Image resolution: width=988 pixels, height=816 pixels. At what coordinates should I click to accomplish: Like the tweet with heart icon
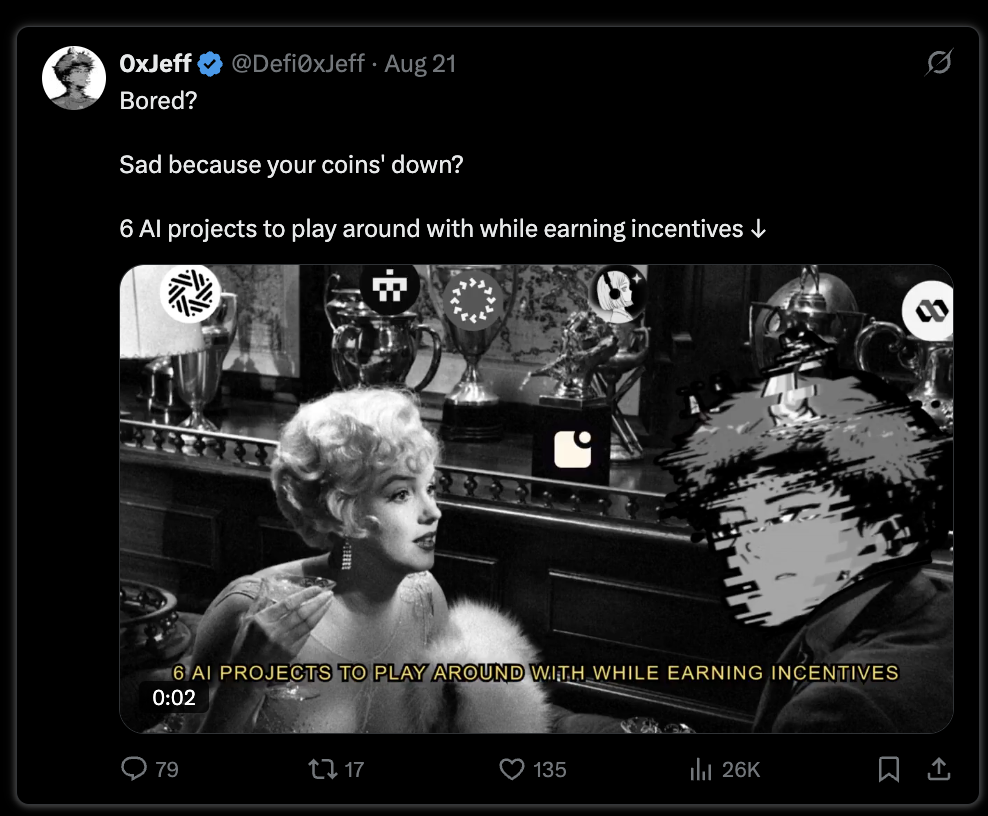click(x=512, y=769)
